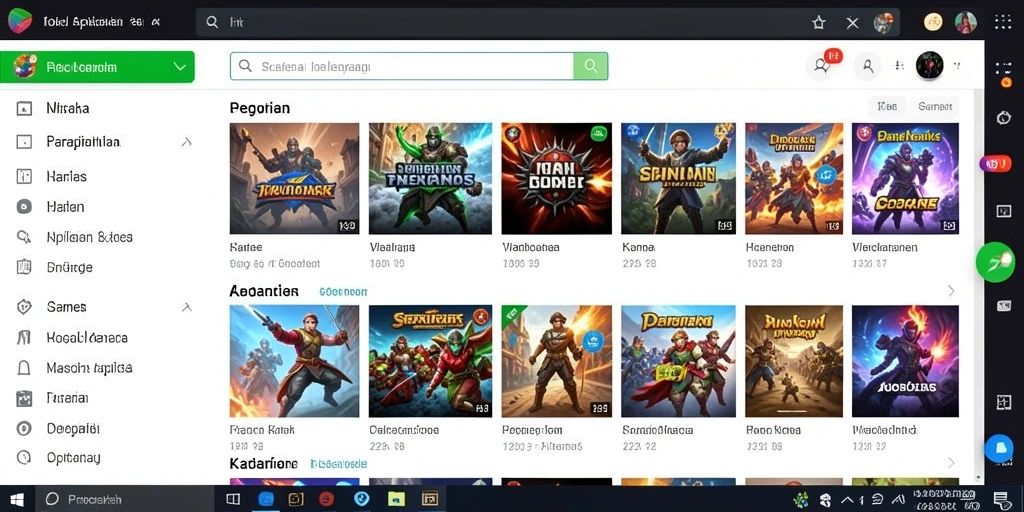
Task: Open the Vlerckatanen game thumbnail
Action: [905, 178]
